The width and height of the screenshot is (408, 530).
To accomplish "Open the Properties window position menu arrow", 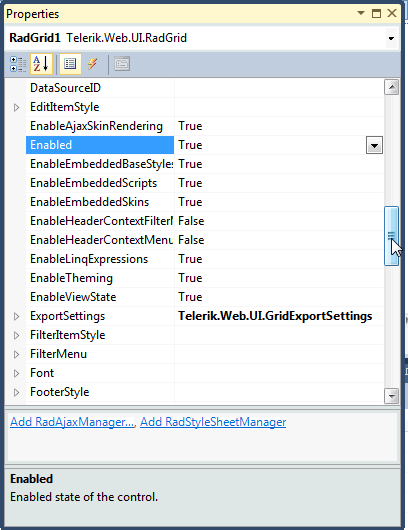I will tap(361, 13).
